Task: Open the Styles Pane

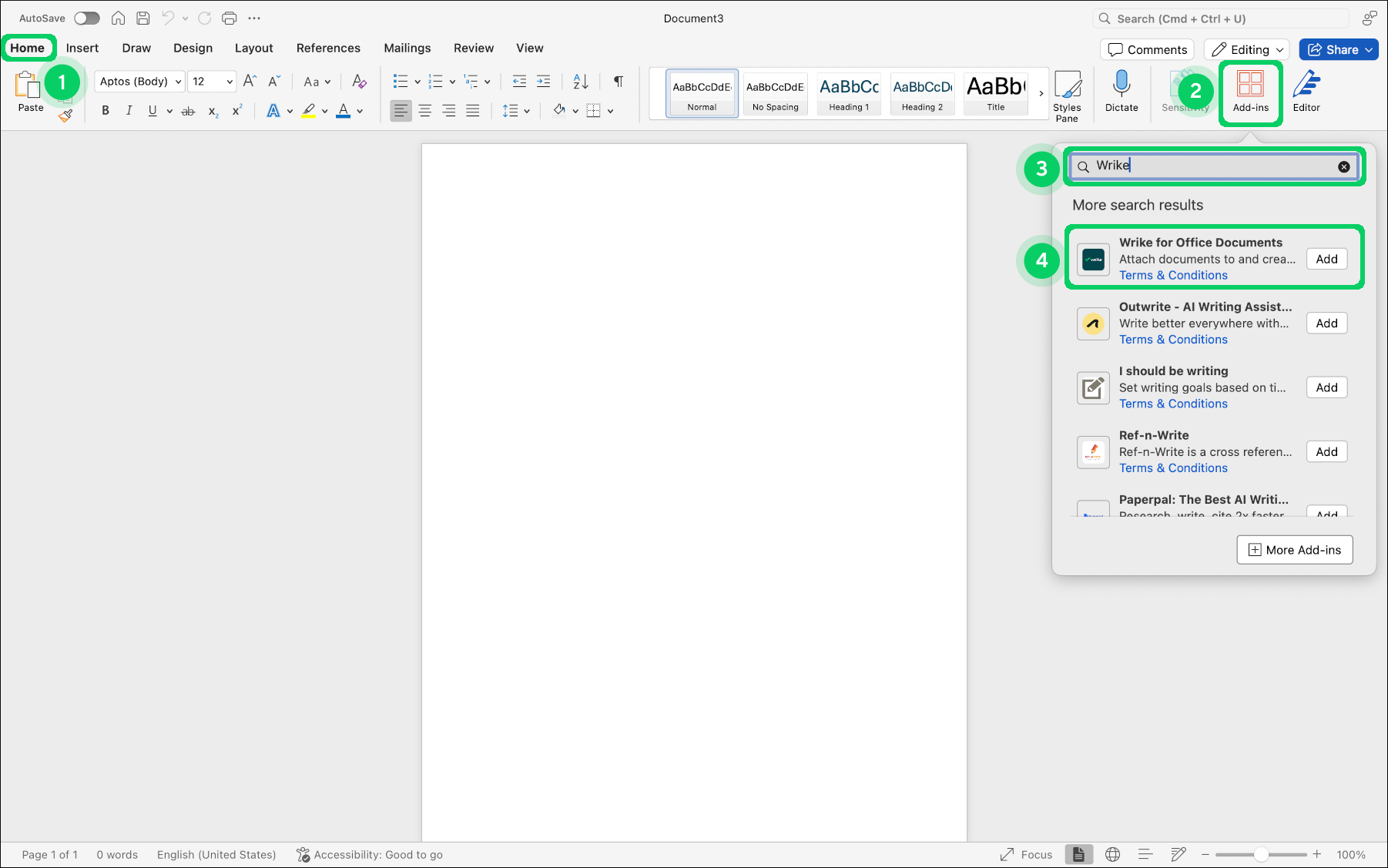Action: pos(1068,94)
